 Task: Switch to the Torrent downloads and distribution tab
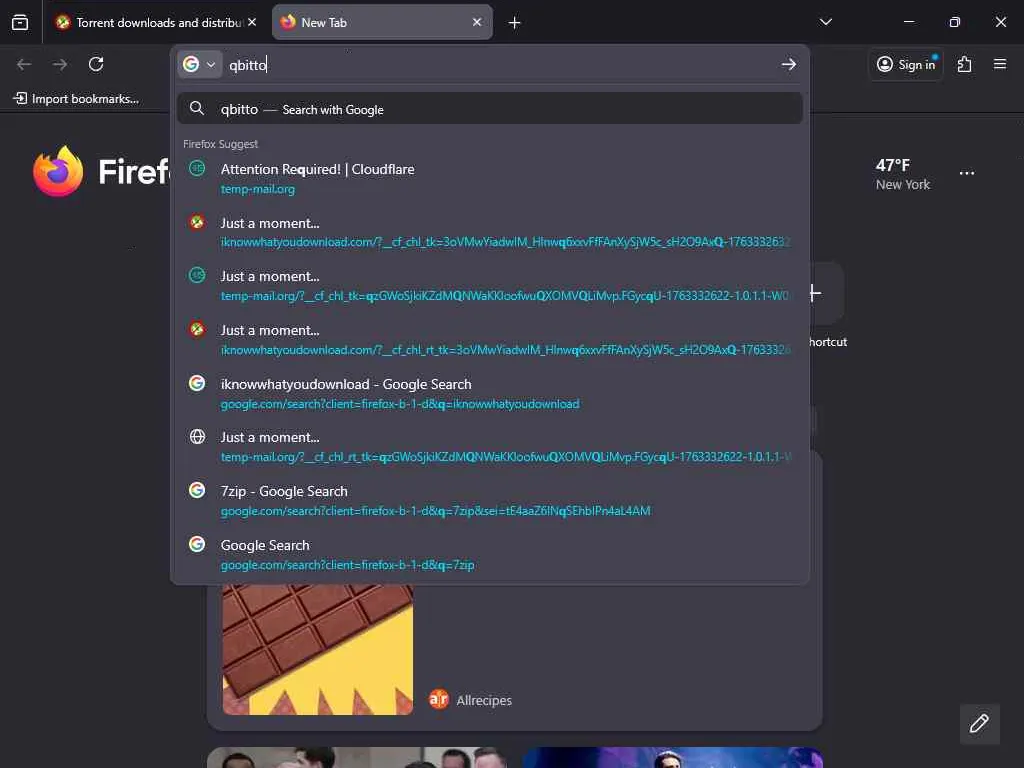(155, 22)
